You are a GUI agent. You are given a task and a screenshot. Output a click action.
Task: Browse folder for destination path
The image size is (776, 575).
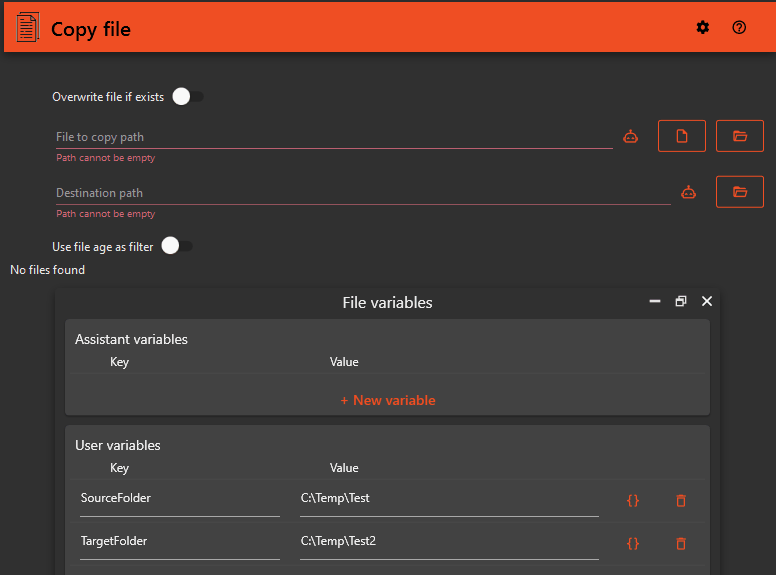click(740, 192)
